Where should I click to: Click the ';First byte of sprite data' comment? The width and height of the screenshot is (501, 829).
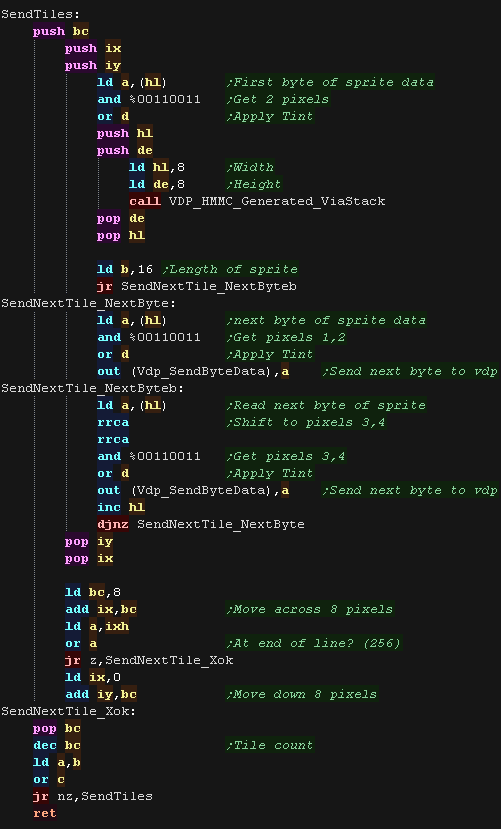[330, 82]
